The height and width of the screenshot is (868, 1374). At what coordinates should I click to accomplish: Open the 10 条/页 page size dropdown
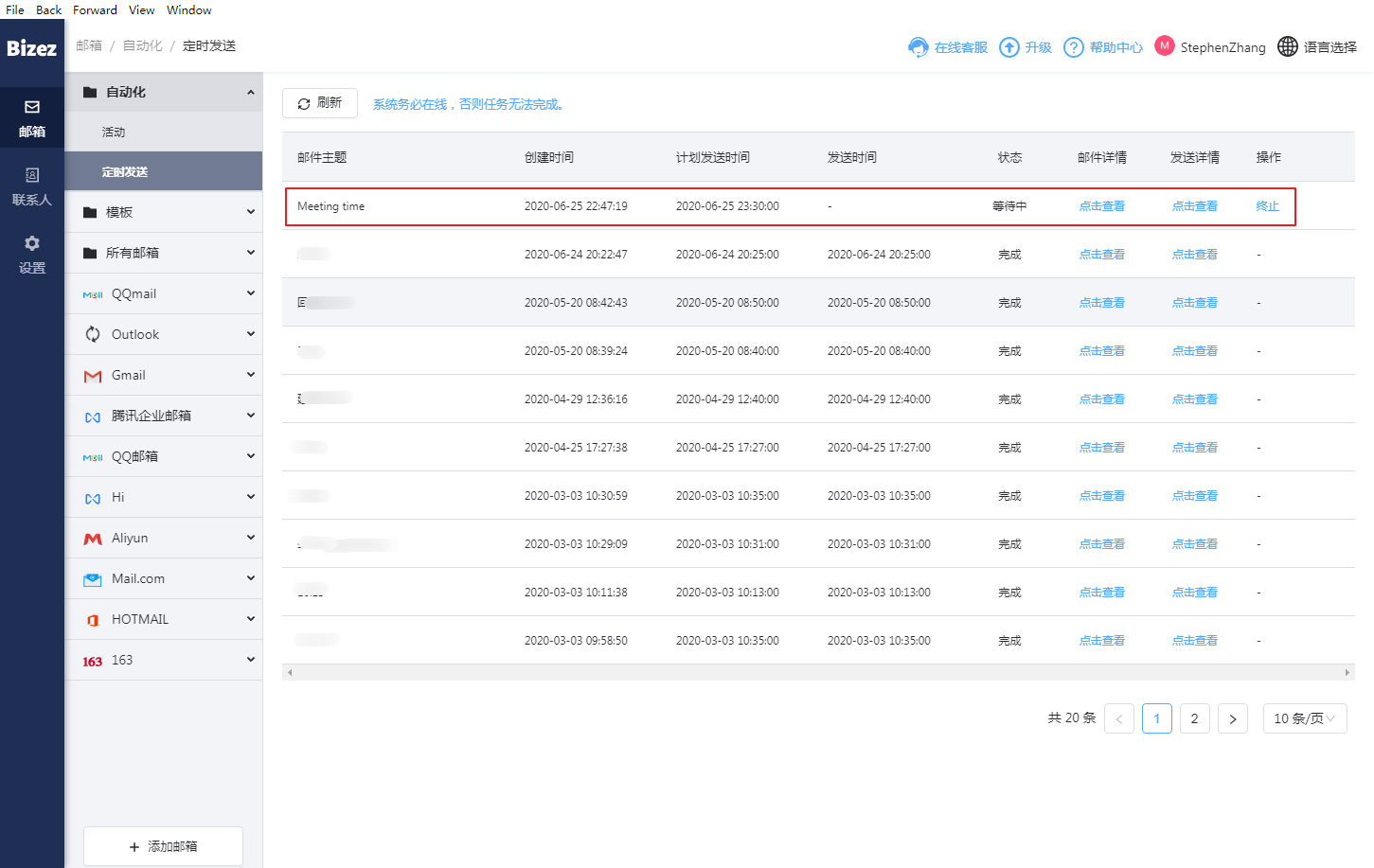[1305, 718]
